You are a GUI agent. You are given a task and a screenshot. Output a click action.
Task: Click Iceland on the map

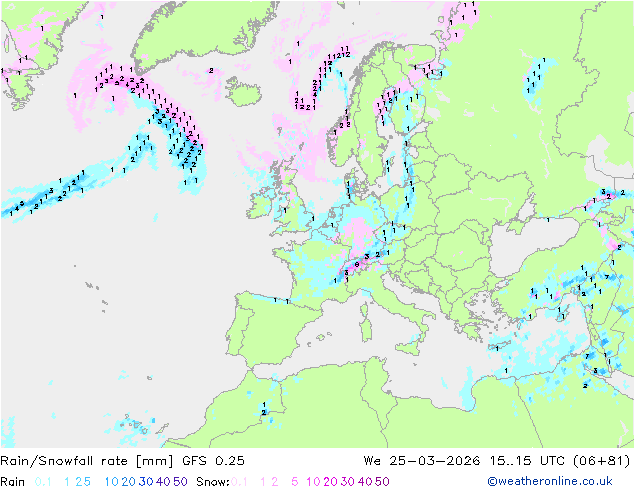coord(243,91)
